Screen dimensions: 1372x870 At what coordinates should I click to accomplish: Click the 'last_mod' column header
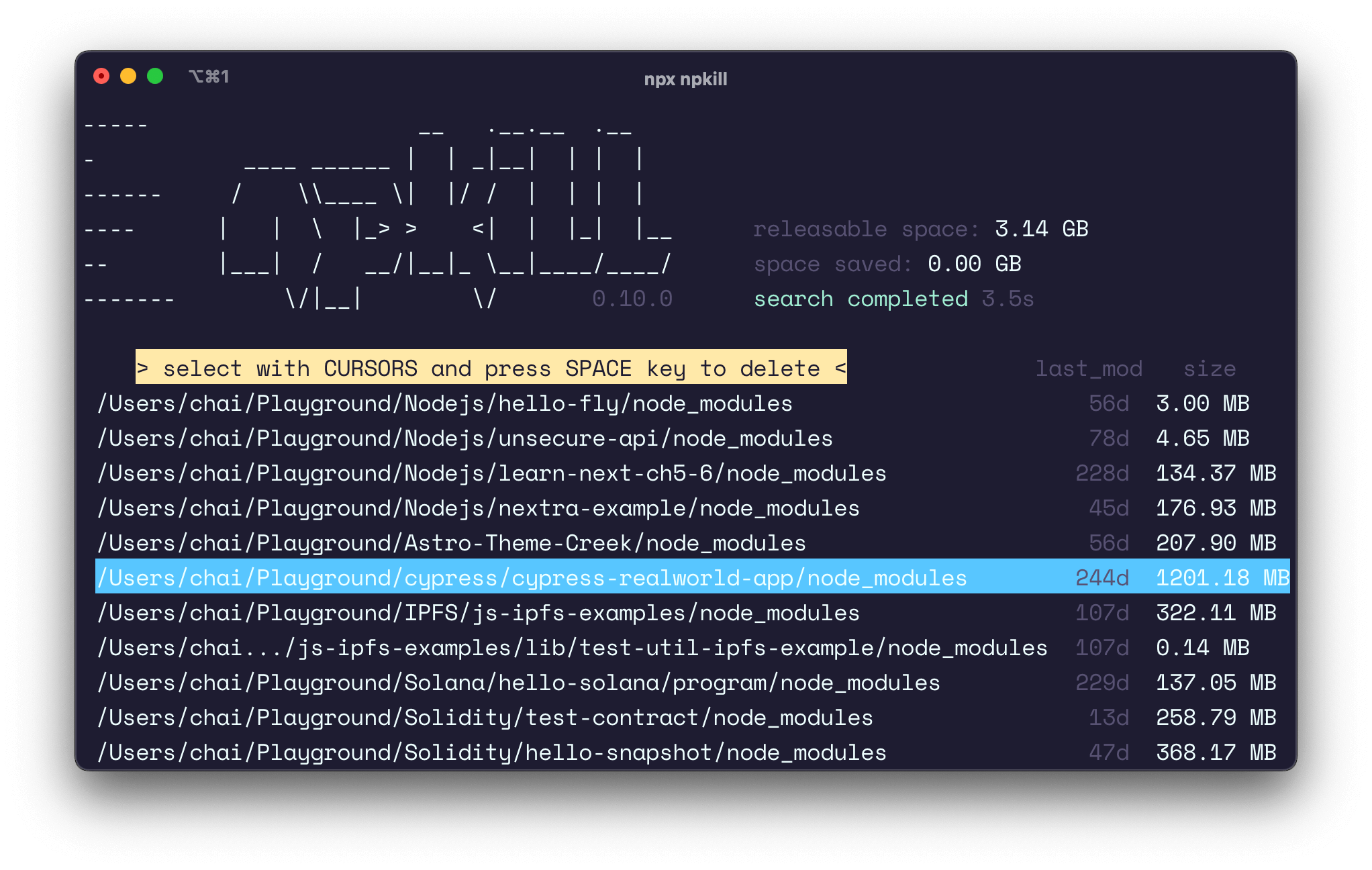[x=1088, y=369]
